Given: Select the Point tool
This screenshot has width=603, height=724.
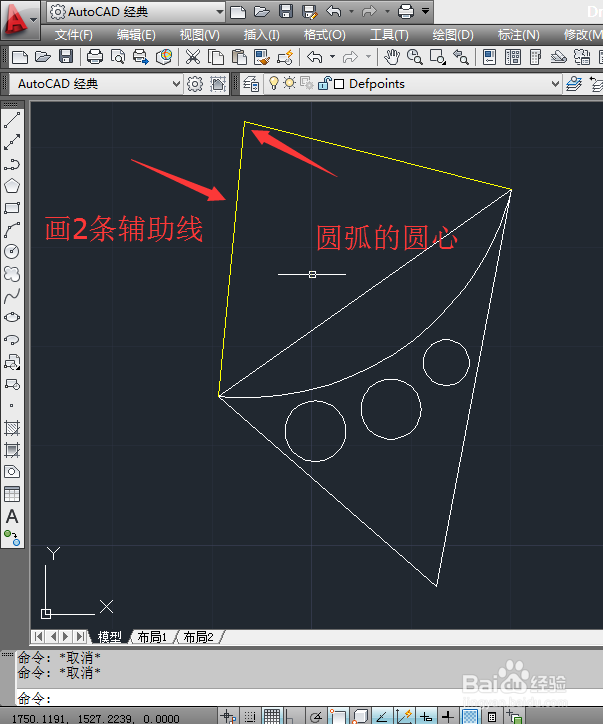Looking at the screenshot, I should click(x=12, y=406).
